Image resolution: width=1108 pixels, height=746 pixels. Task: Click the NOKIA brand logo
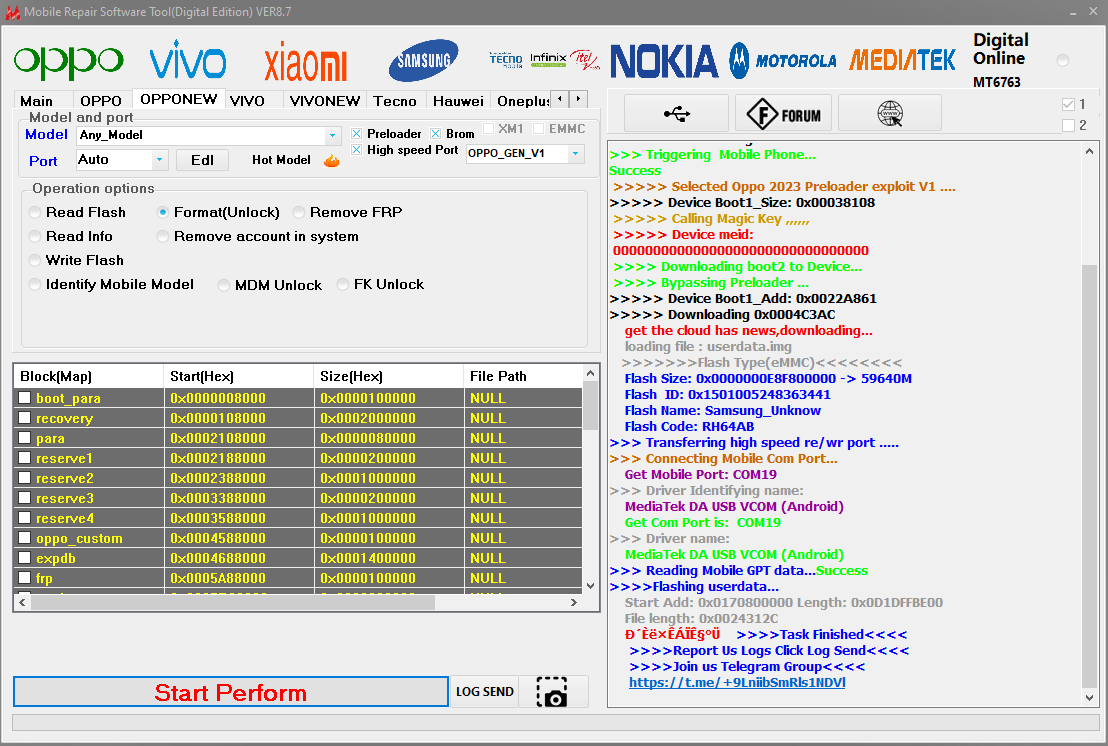(664, 61)
